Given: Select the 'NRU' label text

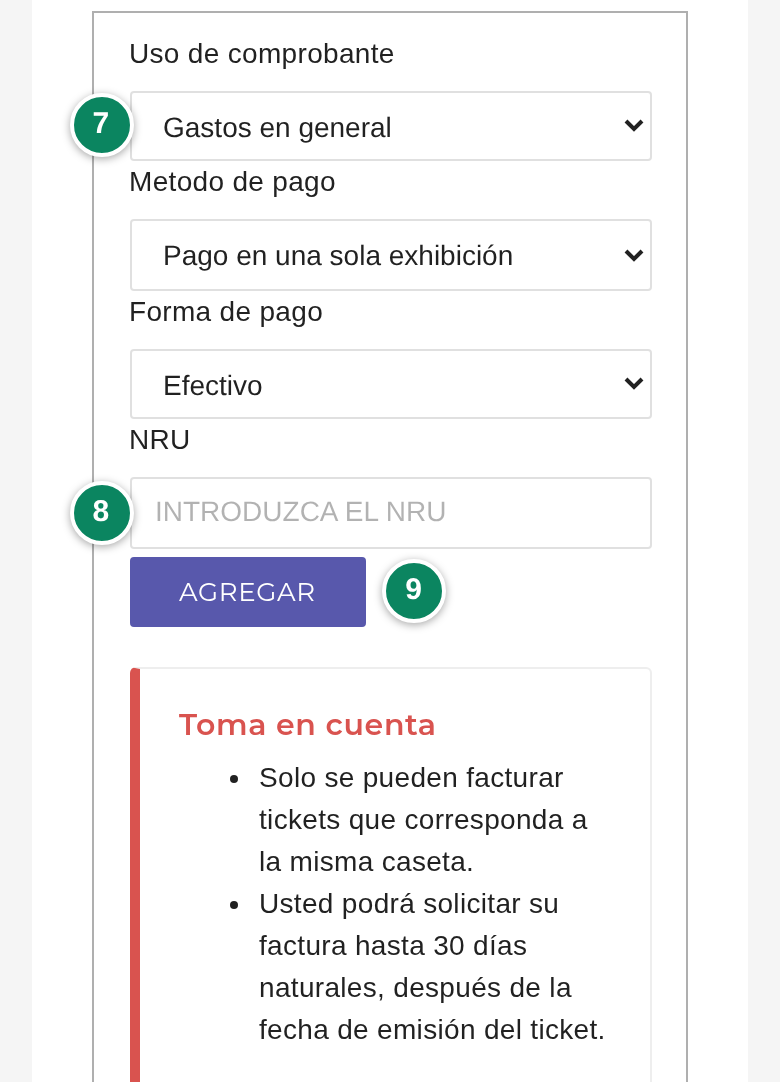Looking at the screenshot, I should [x=159, y=440].
